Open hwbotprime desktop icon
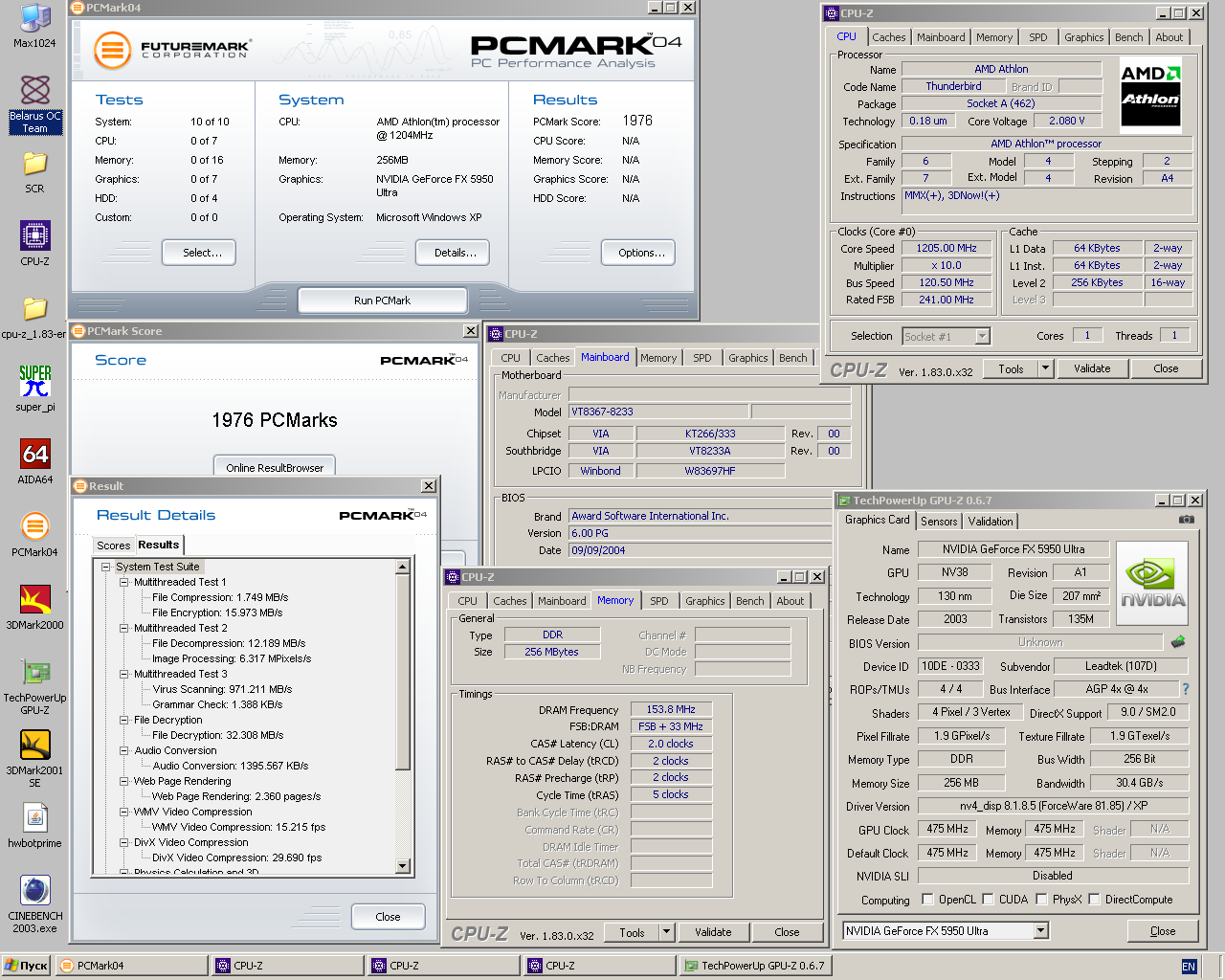Screen dimensions: 1225x980 click(x=34, y=825)
